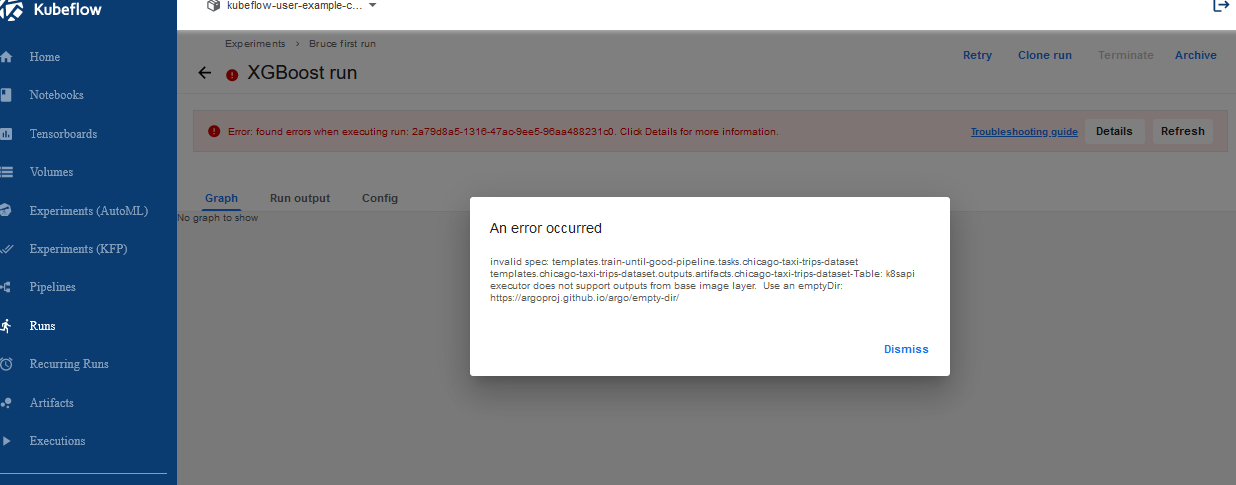Click the Terminate button

pos(1126,55)
